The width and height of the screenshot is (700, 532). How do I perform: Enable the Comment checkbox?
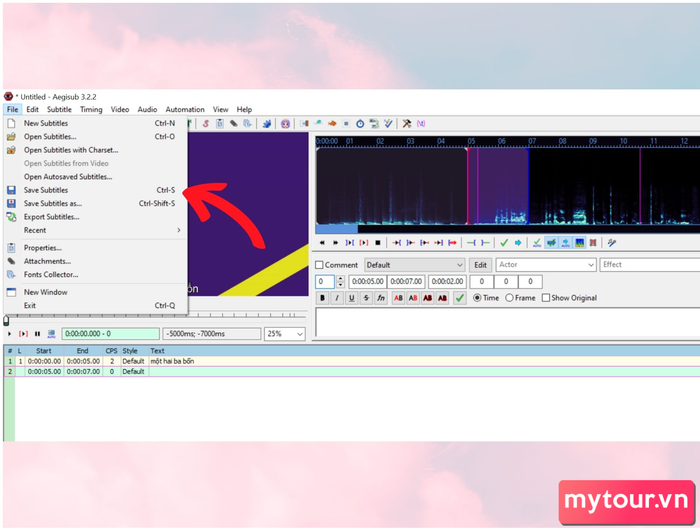tap(320, 265)
